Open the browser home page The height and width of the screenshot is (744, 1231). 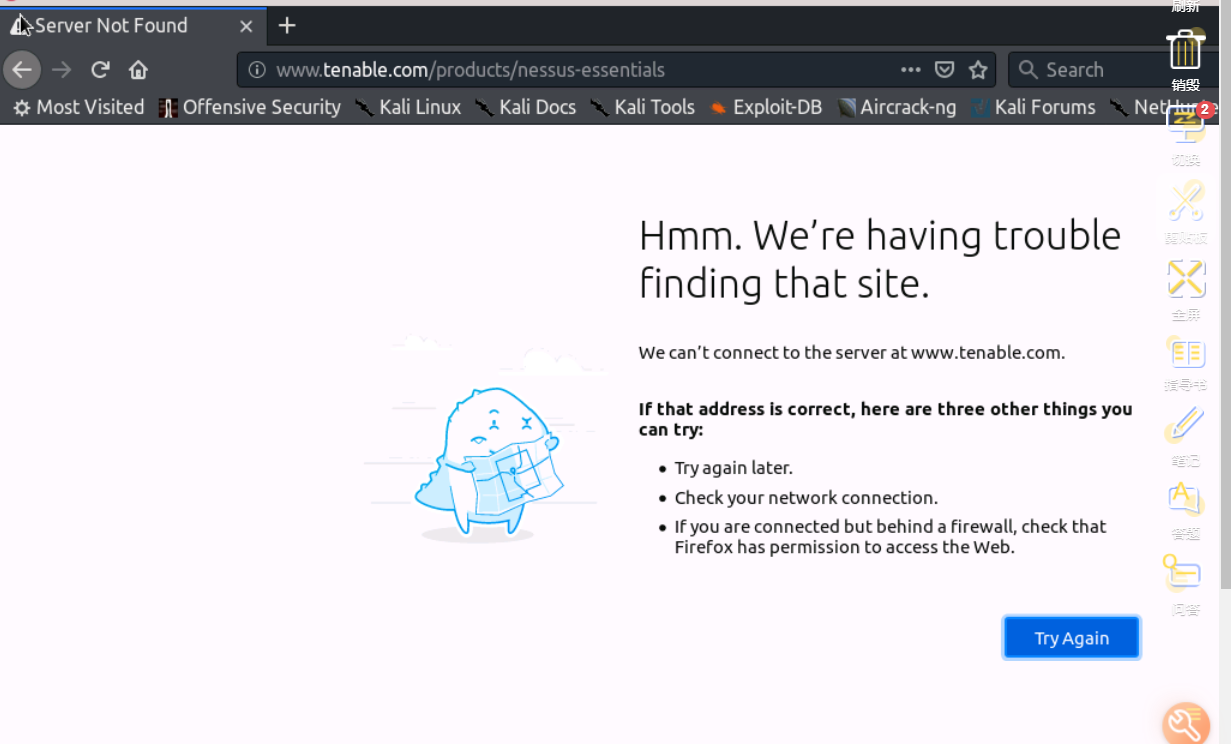(138, 70)
